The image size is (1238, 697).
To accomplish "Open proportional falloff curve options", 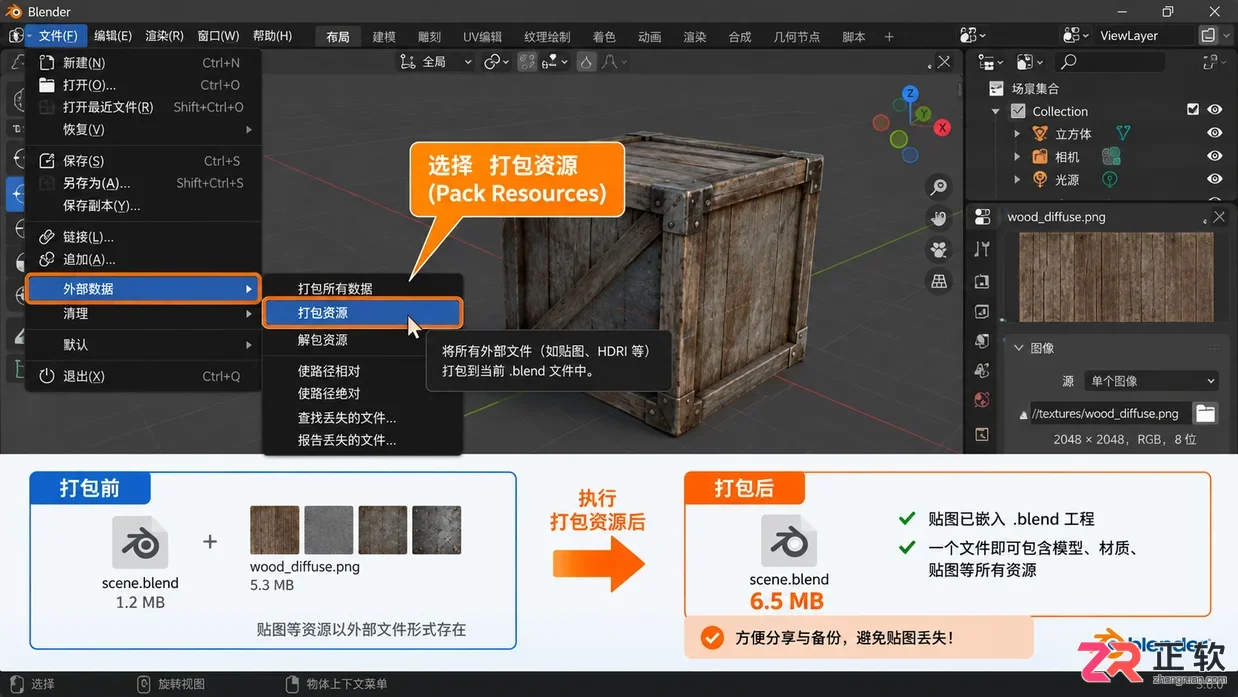I will (x=616, y=62).
